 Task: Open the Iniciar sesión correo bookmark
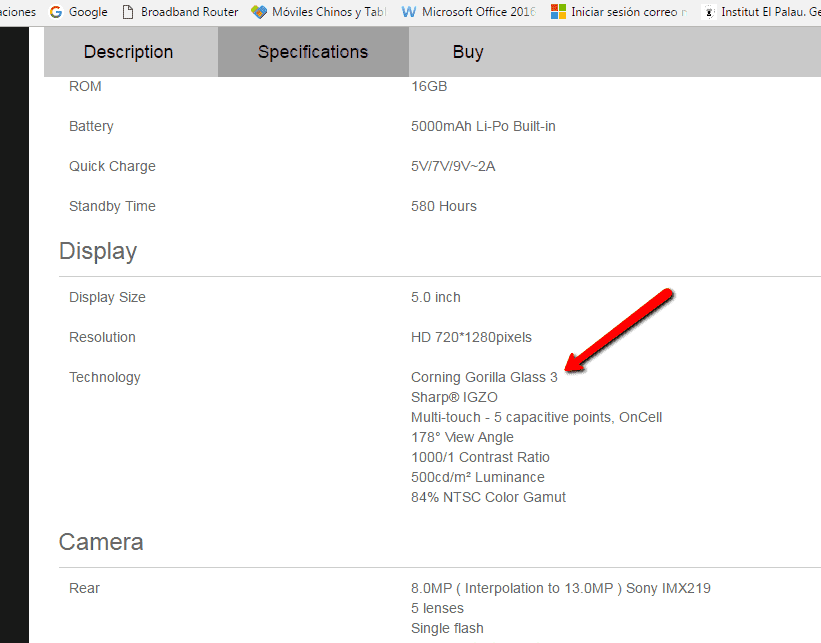click(619, 12)
